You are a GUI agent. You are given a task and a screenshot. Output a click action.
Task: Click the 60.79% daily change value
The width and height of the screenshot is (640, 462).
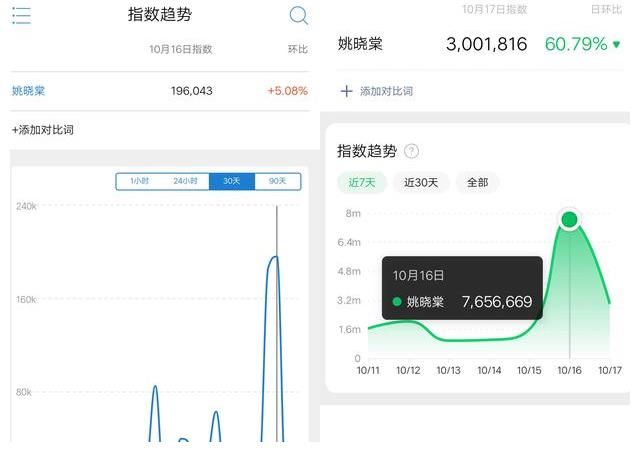(576, 44)
